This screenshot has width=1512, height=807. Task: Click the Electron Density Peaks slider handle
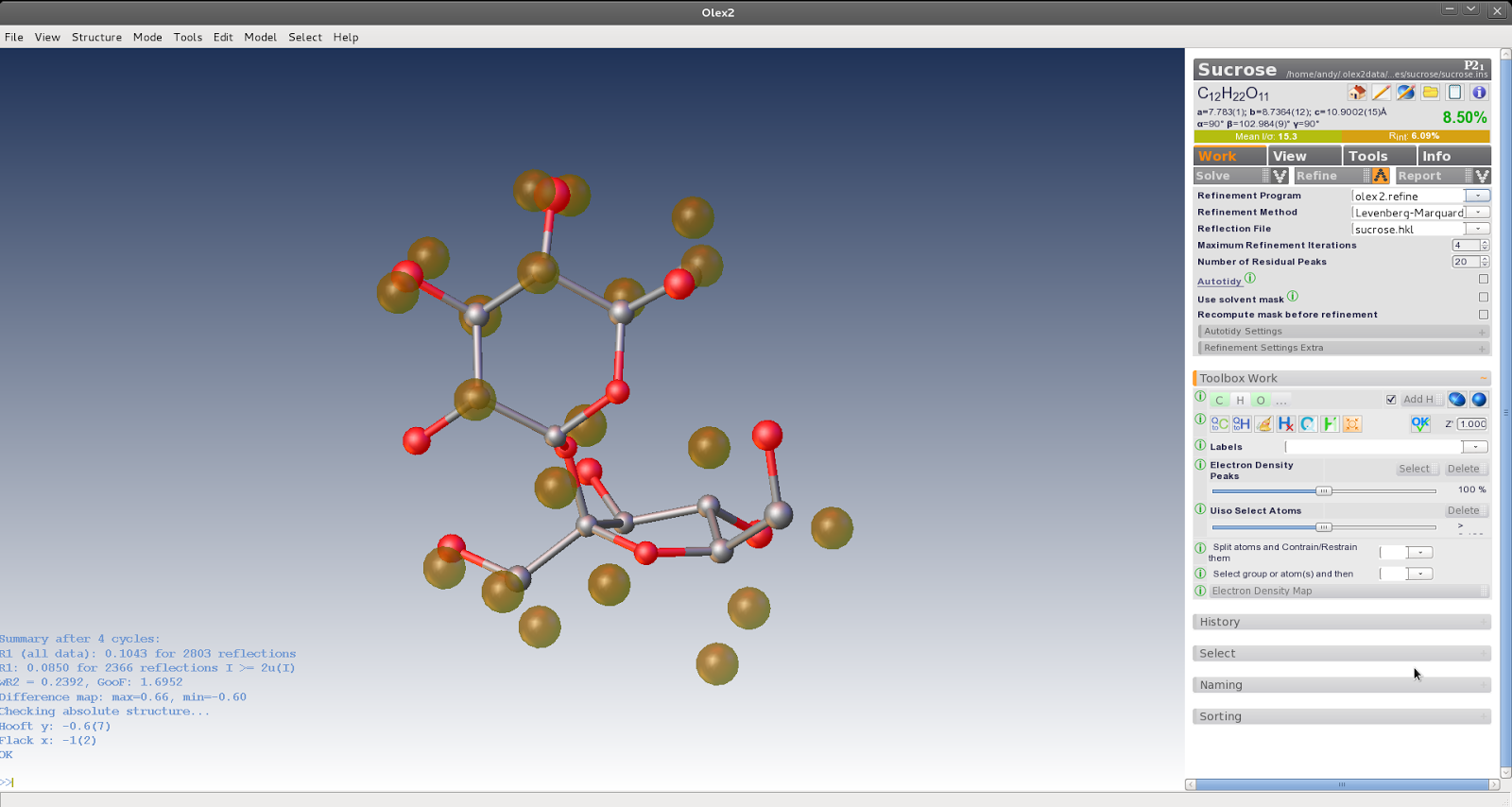1324,490
